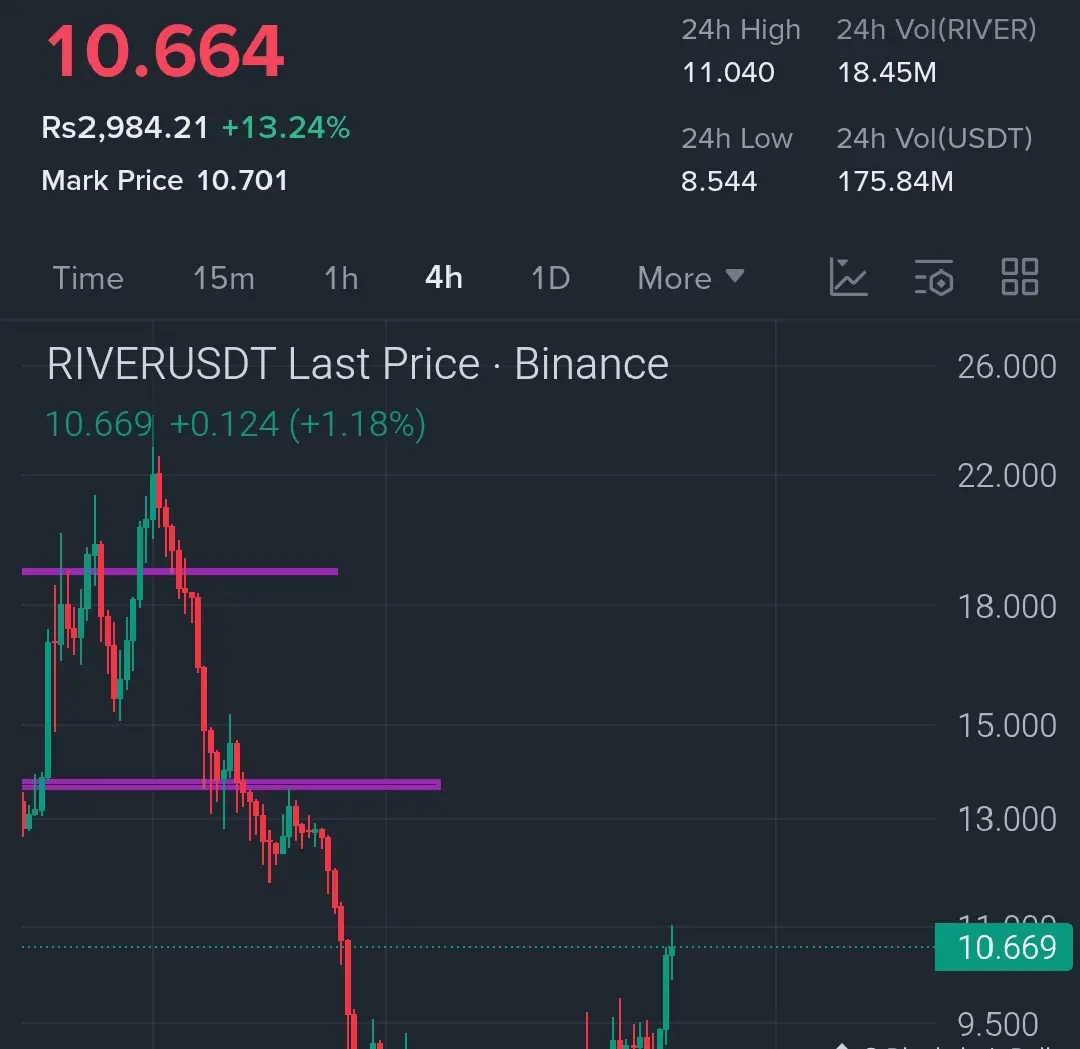Select the upper purple horizontal line
Screen dimensions: 1080x1049
pos(180,571)
